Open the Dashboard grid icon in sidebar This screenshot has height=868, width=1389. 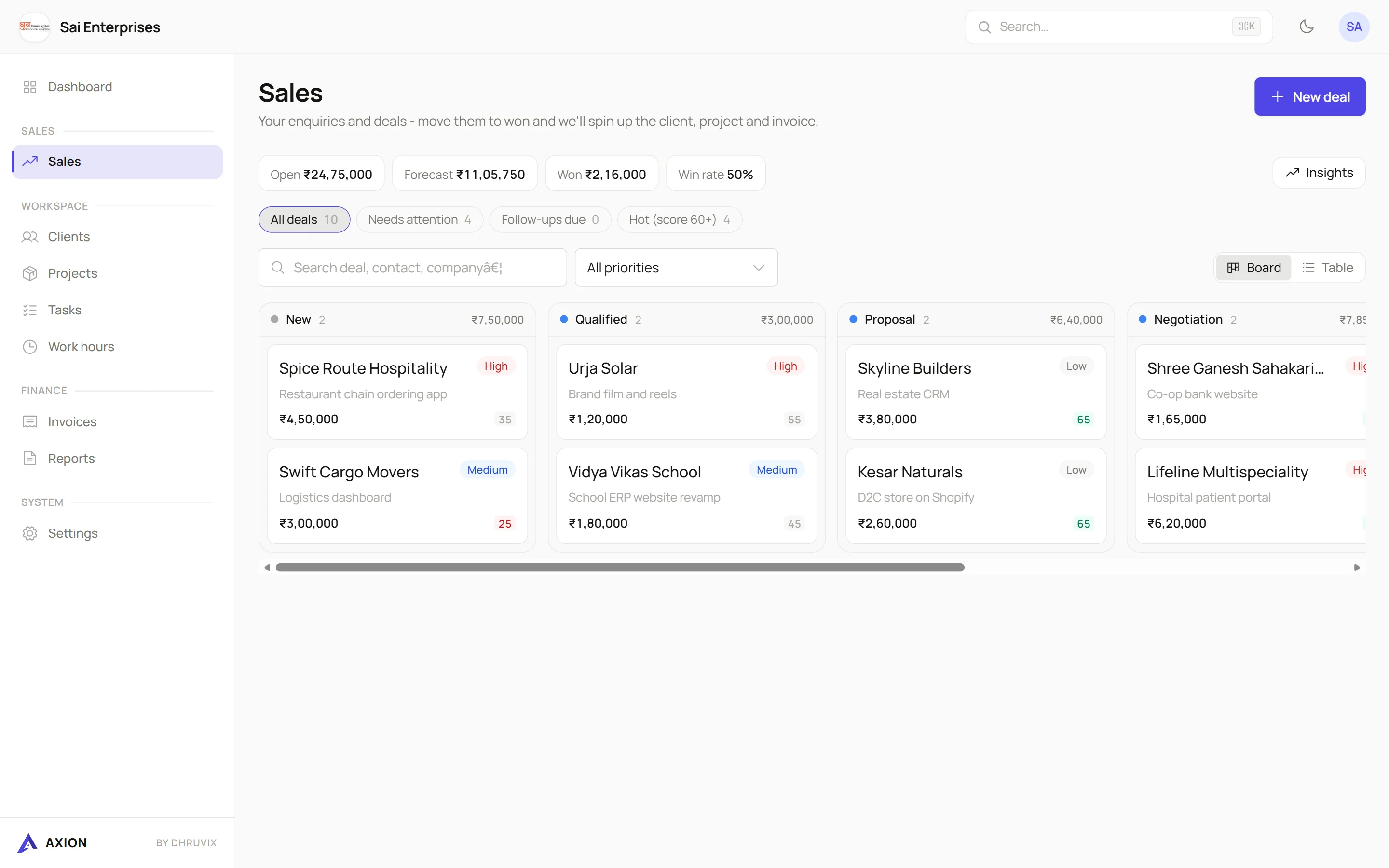[30, 87]
